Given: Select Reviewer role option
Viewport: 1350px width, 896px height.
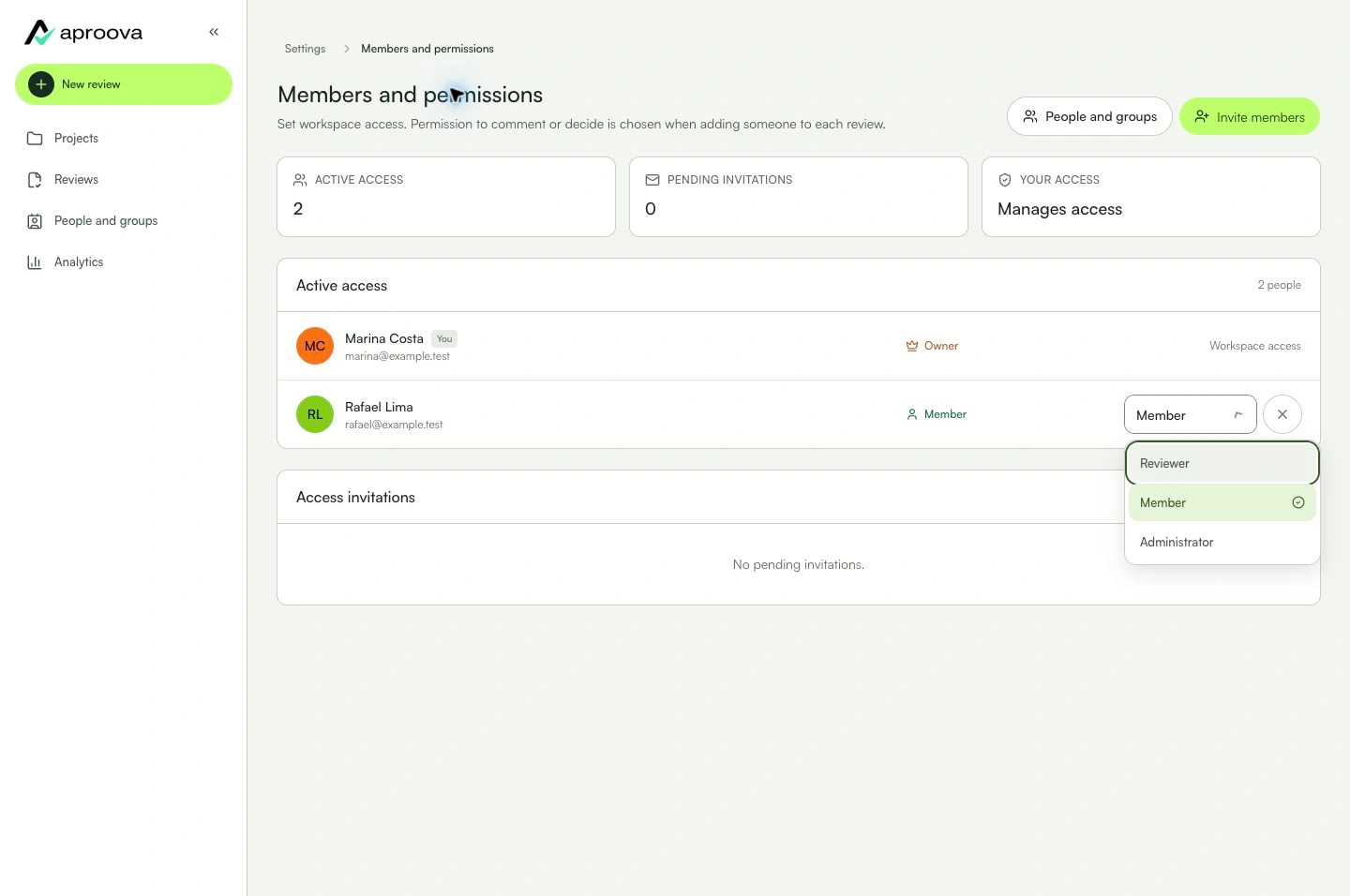Looking at the screenshot, I should coord(1222,463).
